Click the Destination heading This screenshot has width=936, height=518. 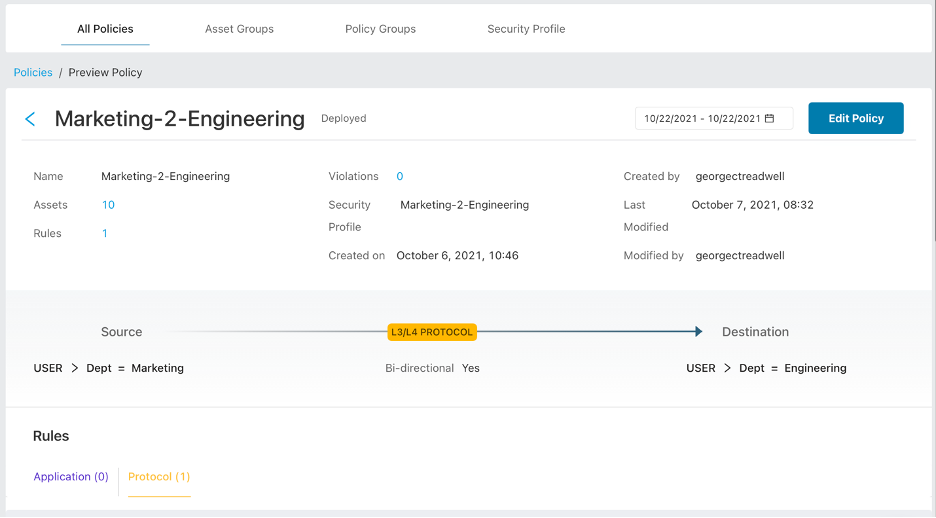coord(755,332)
